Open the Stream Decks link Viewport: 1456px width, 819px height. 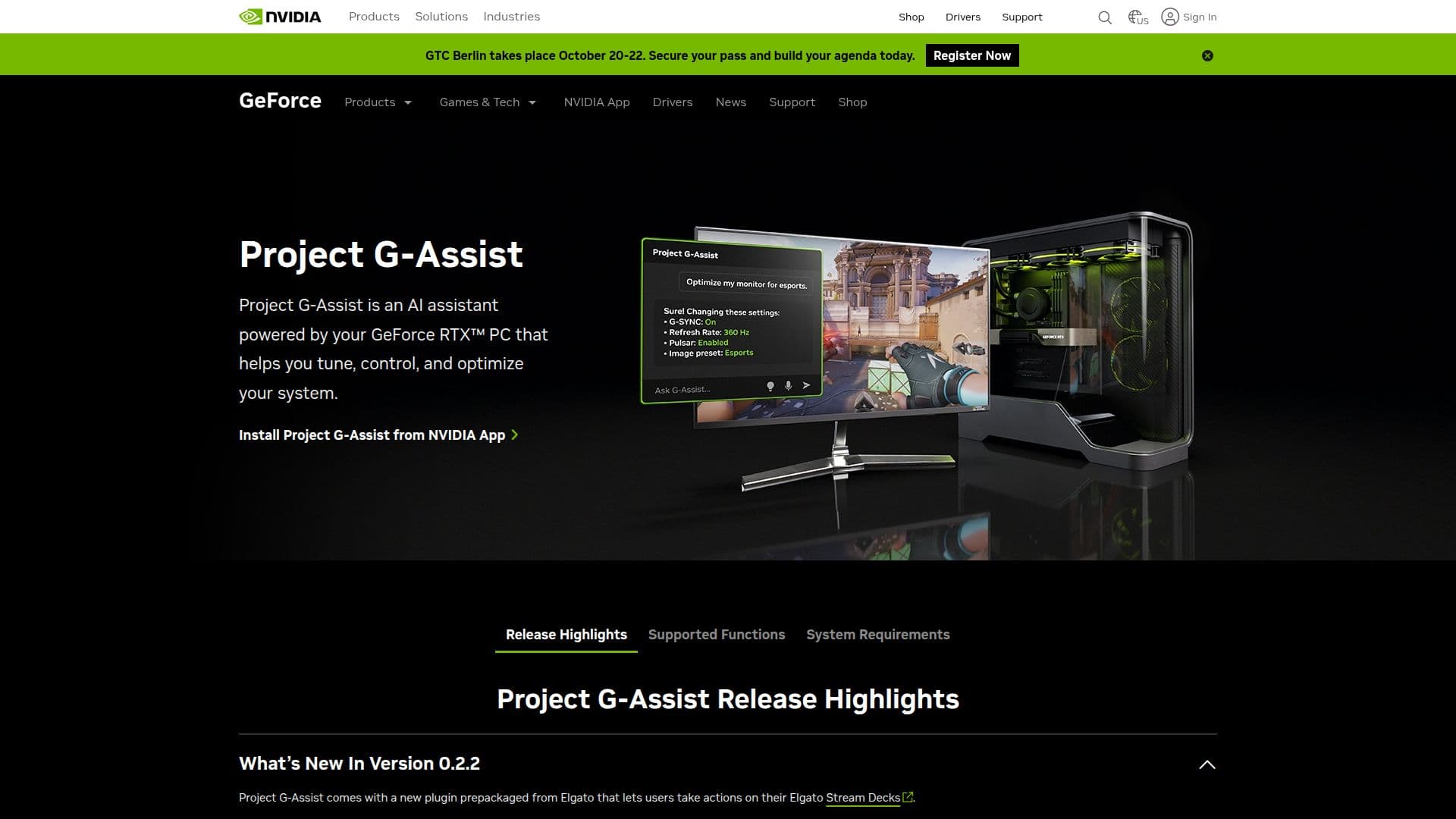(x=863, y=798)
